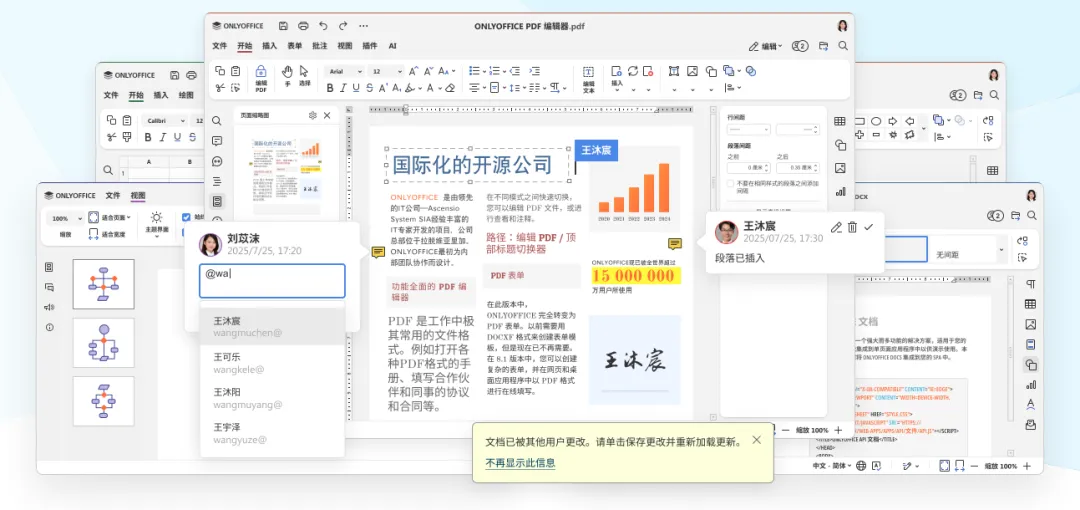Zoom in with plus button in document window
Viewport: 1080px width, 510px height.
(x=1027, y=466)
